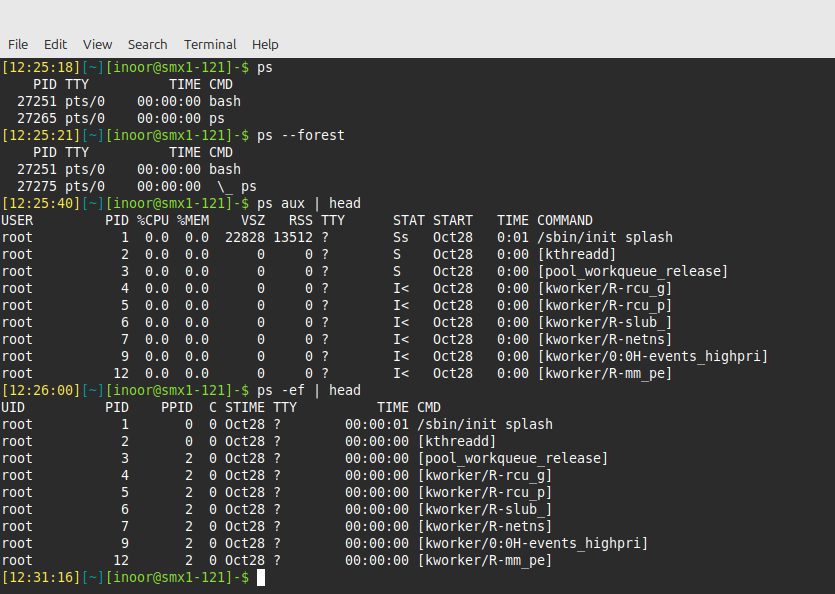Click the %CPU column header
Screen dimensions: 835x594
click(x=153, y=220)
